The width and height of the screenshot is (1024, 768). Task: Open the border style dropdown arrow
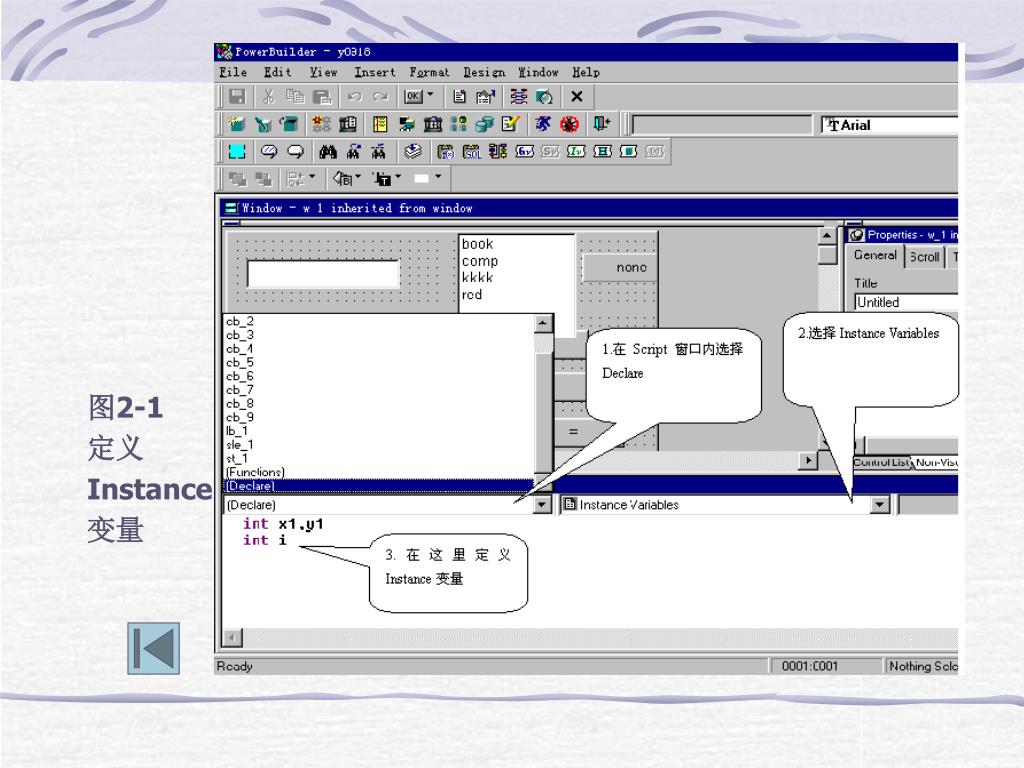pos(438,178)
